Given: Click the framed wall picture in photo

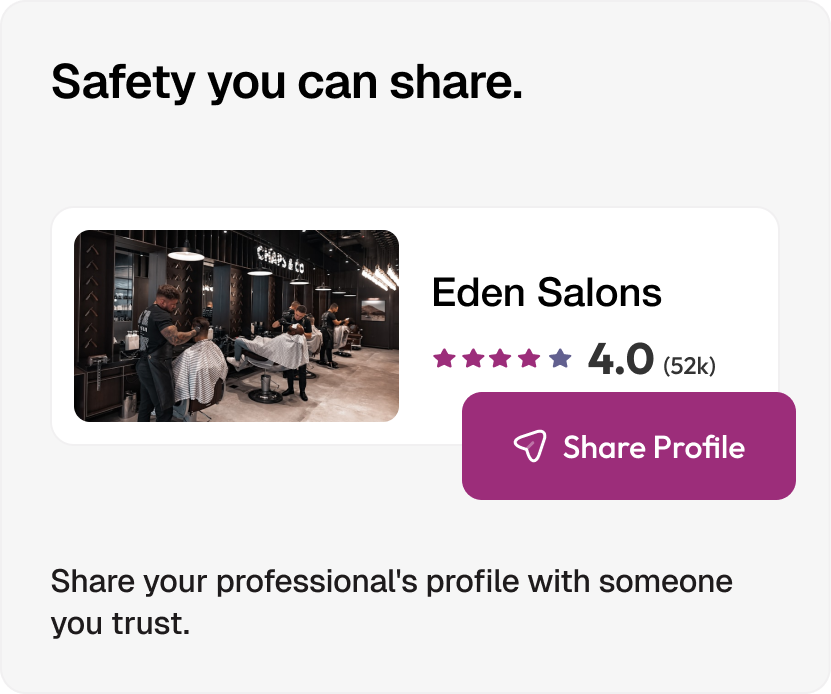Looking at the screenshot, I should pos(374,310).
